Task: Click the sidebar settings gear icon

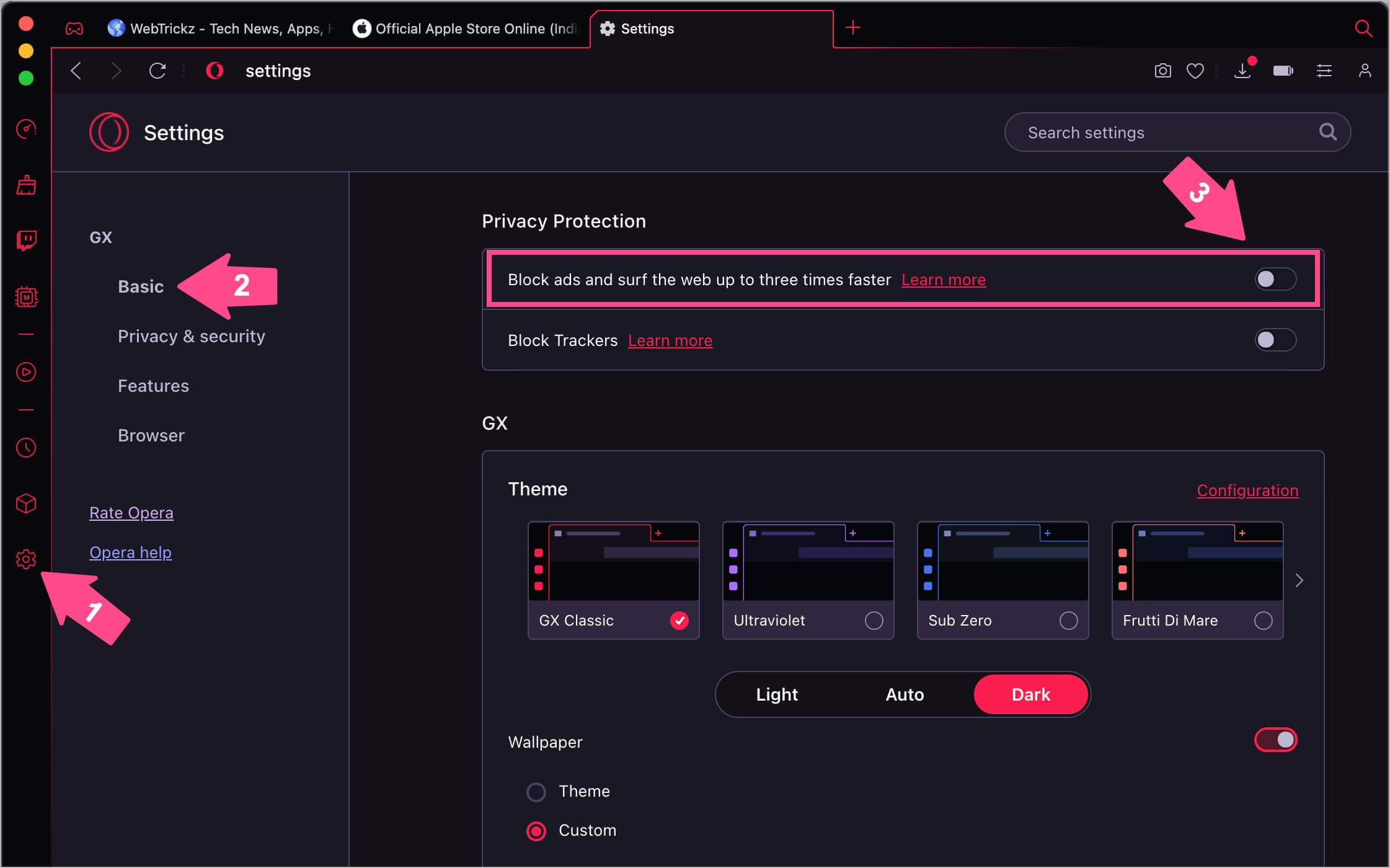Action: pos(26,559)
